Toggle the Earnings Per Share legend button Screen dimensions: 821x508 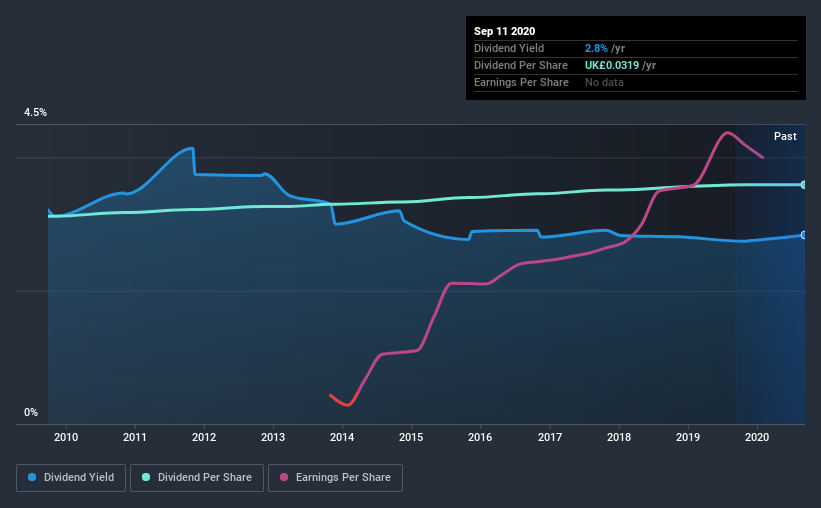(335, 478)
